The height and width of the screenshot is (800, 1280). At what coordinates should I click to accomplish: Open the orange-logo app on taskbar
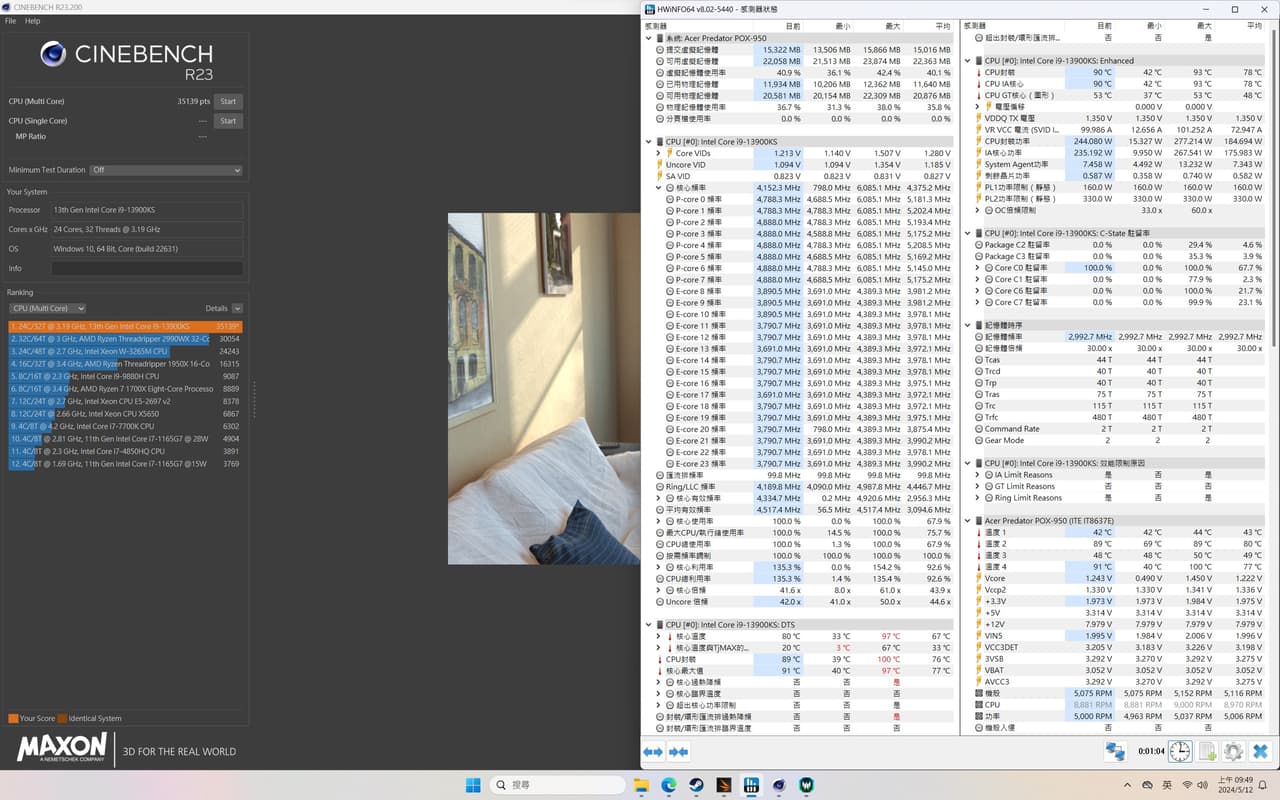click(x=723, y=785)
